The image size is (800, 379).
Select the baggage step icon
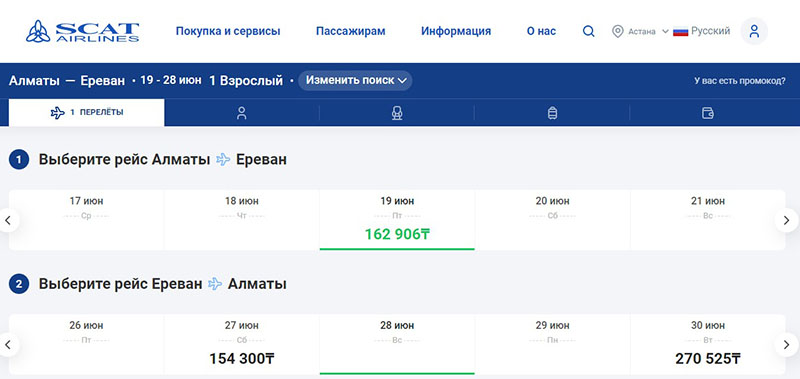pyautogui.click(x=552, y=113)
